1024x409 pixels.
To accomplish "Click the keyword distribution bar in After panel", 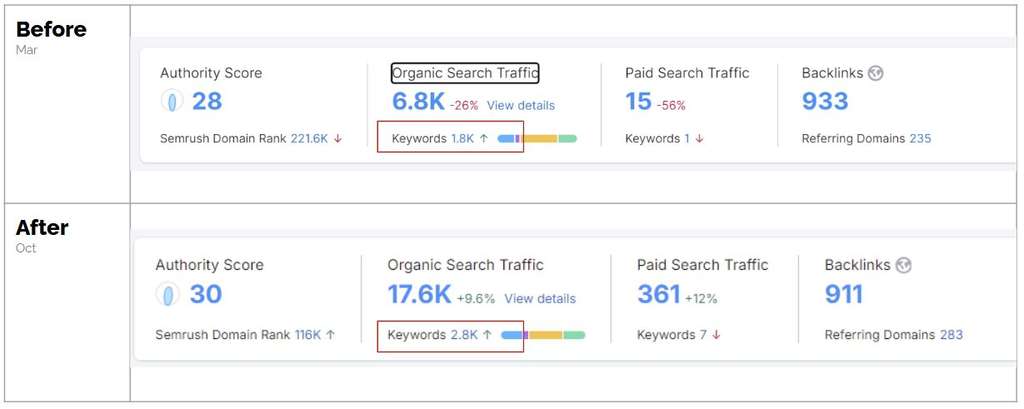I will [x=543, y=335].
